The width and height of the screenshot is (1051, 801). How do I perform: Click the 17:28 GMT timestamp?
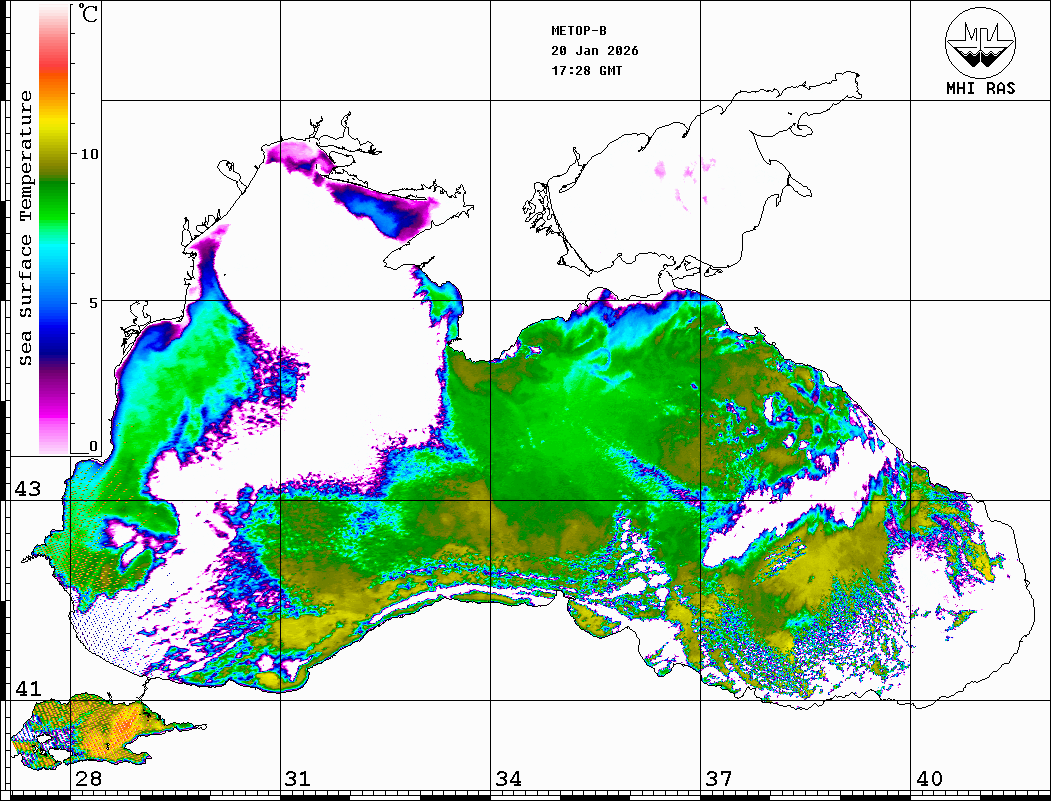pyautogui.click(x=586, y=71)
